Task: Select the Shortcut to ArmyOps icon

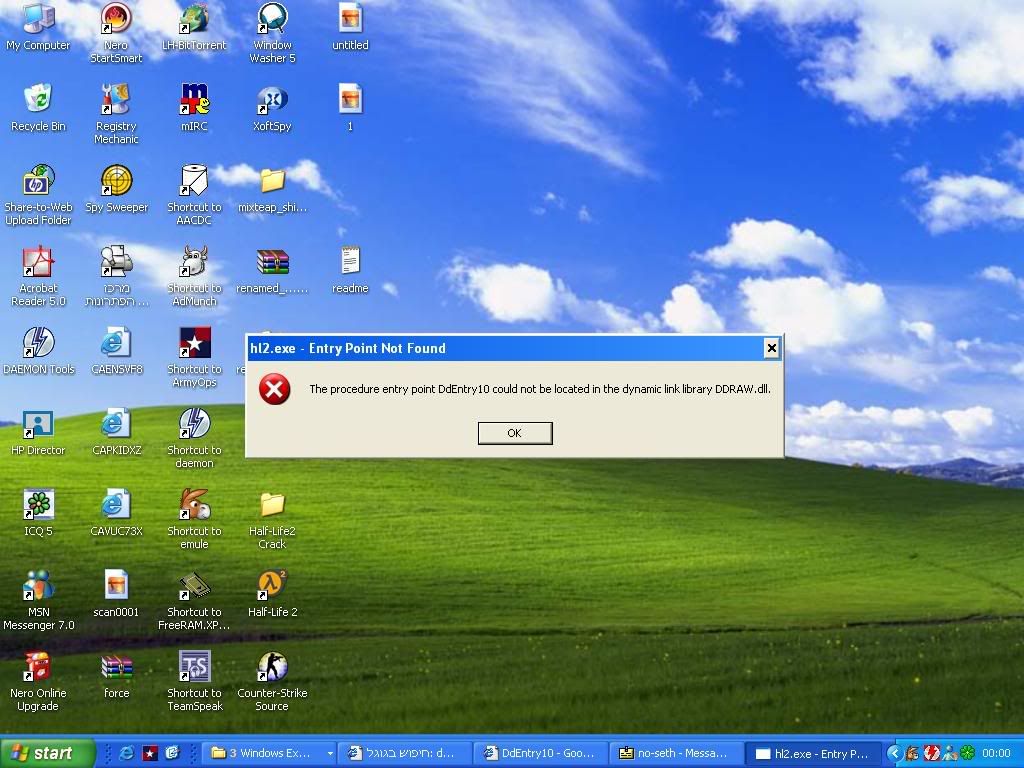Action: [x=194, y=357]
